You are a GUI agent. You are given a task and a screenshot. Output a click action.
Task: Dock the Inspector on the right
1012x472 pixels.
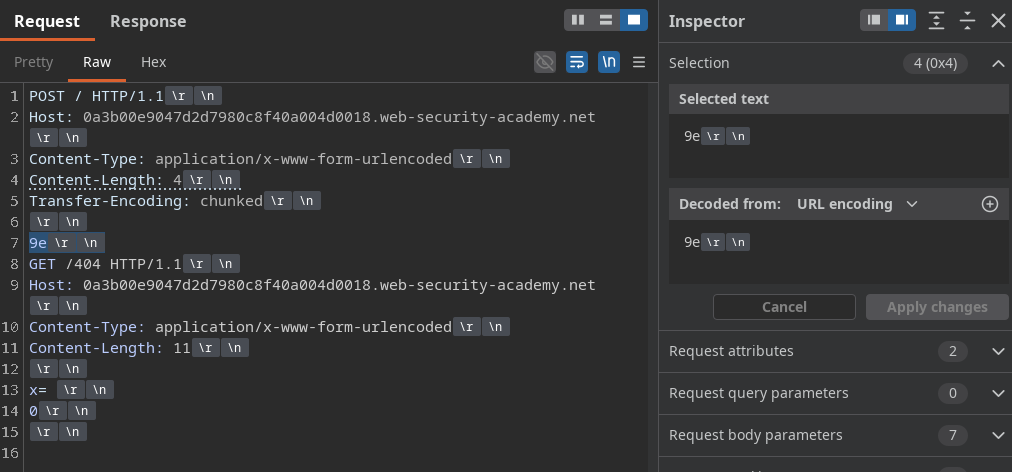pyautogui.click(x=902, y=21)
